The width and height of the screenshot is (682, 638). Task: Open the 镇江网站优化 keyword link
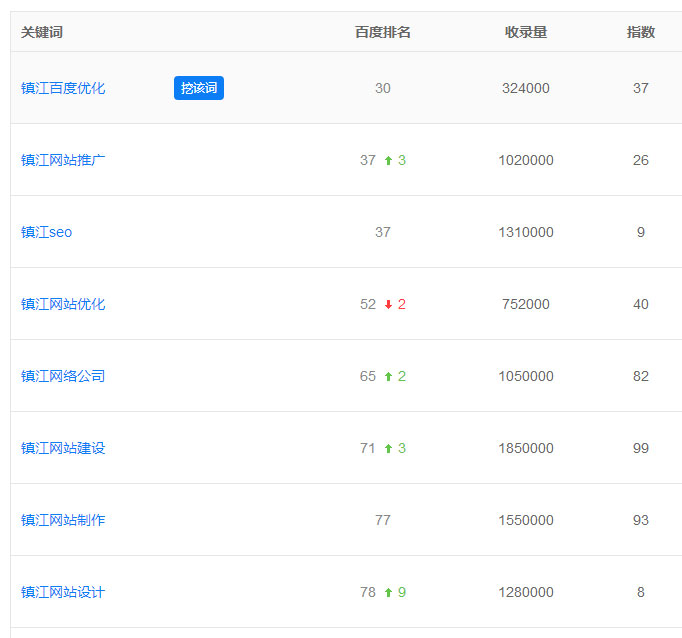click(63, 304)
